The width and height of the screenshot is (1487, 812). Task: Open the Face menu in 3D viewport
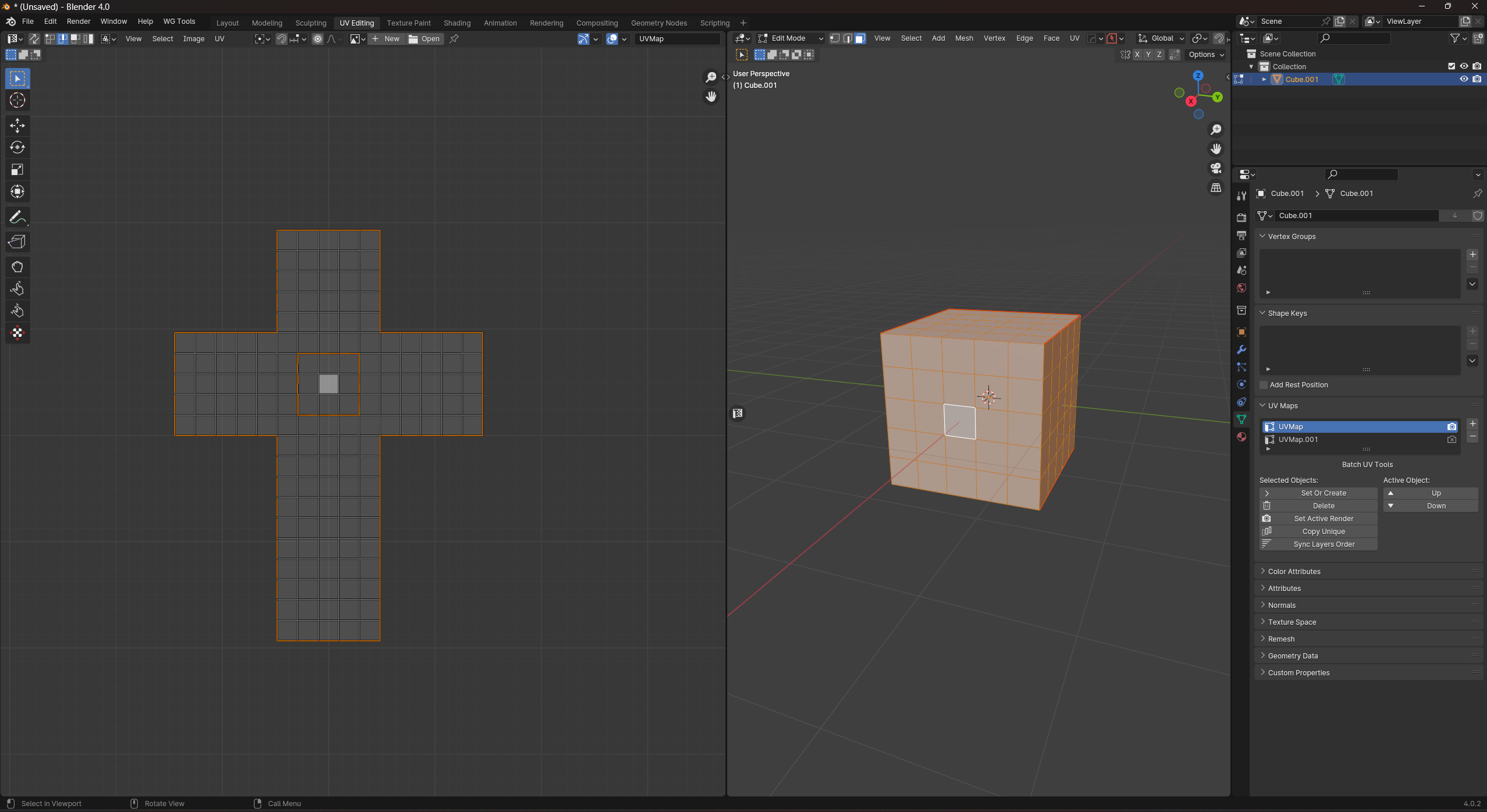1051,38
